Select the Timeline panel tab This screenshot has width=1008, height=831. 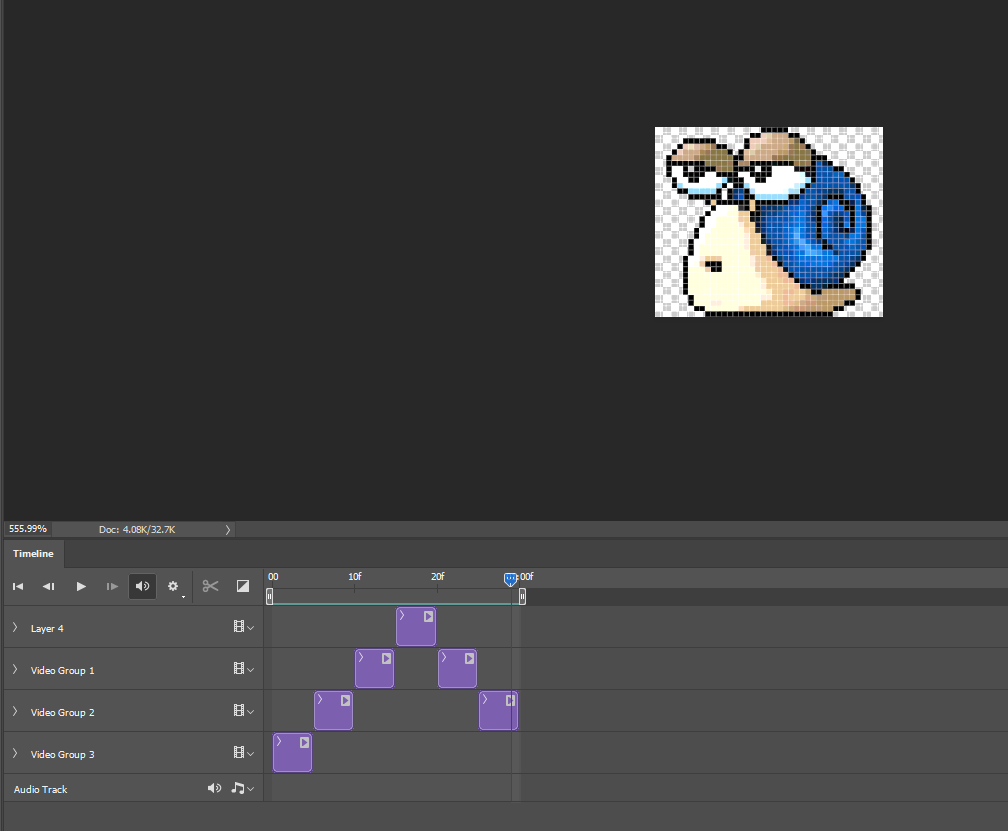[34, 553]
